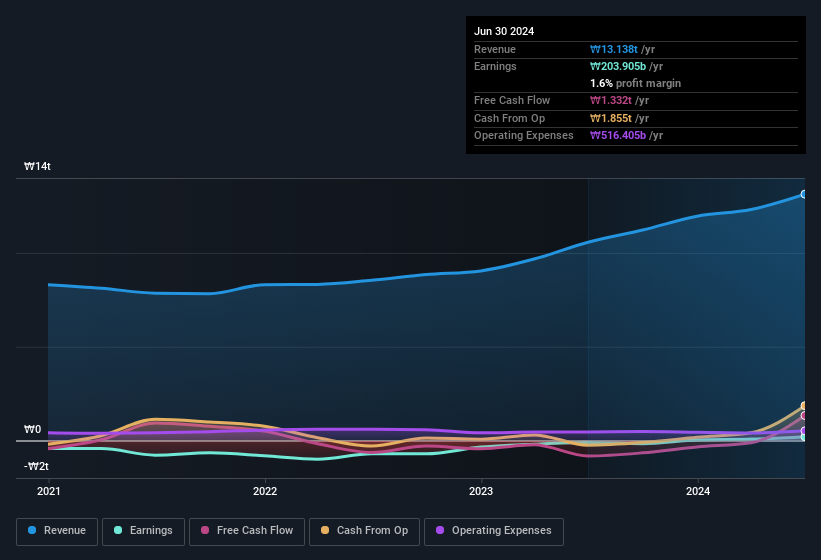The image size is (821, 560).
Task: Click the Earnings row label in the tooltip
Action: (495, 66)
